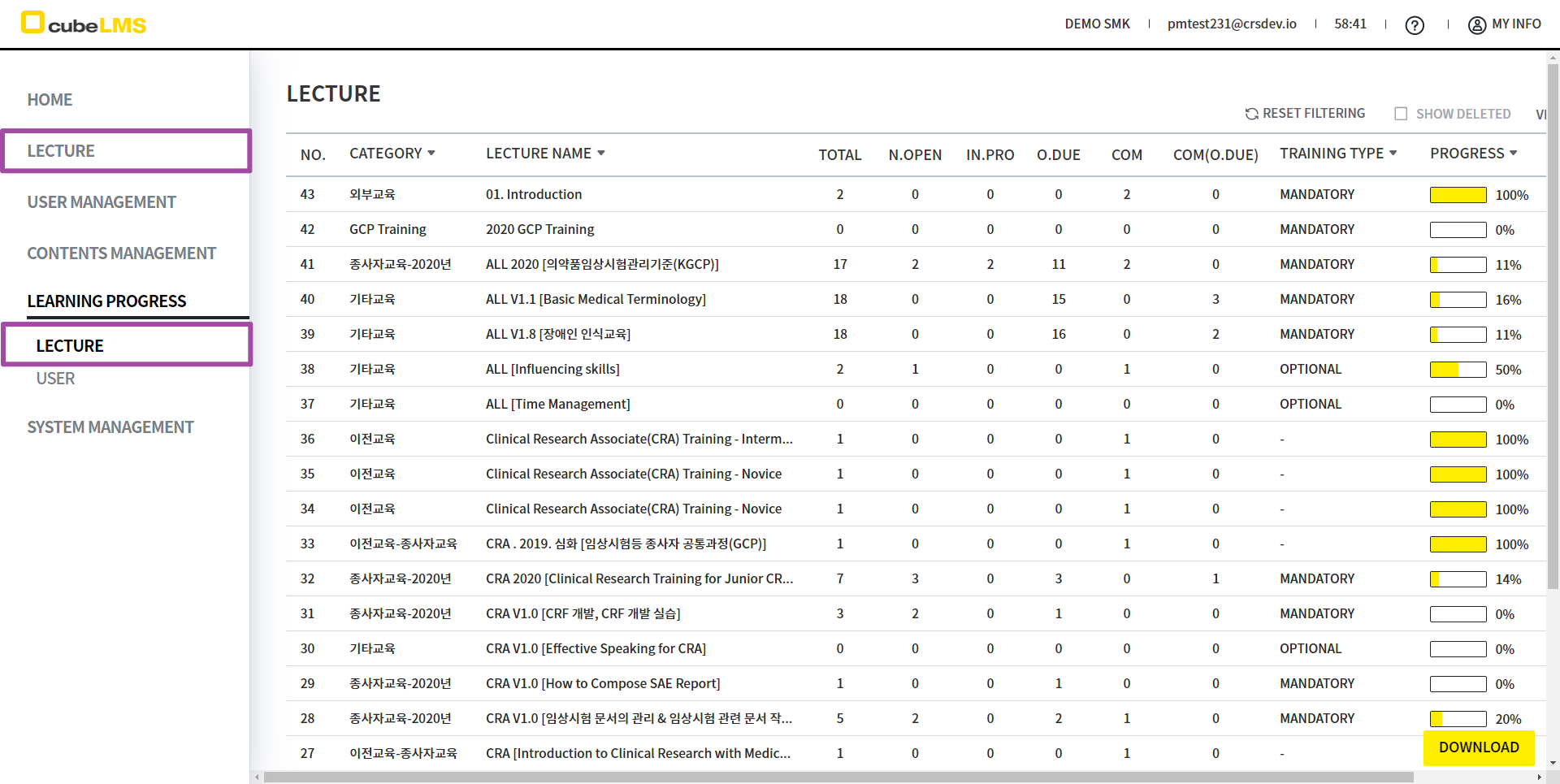
Task: Click progress bar for 2020 GCP Training
Action: pos(1458,230)
